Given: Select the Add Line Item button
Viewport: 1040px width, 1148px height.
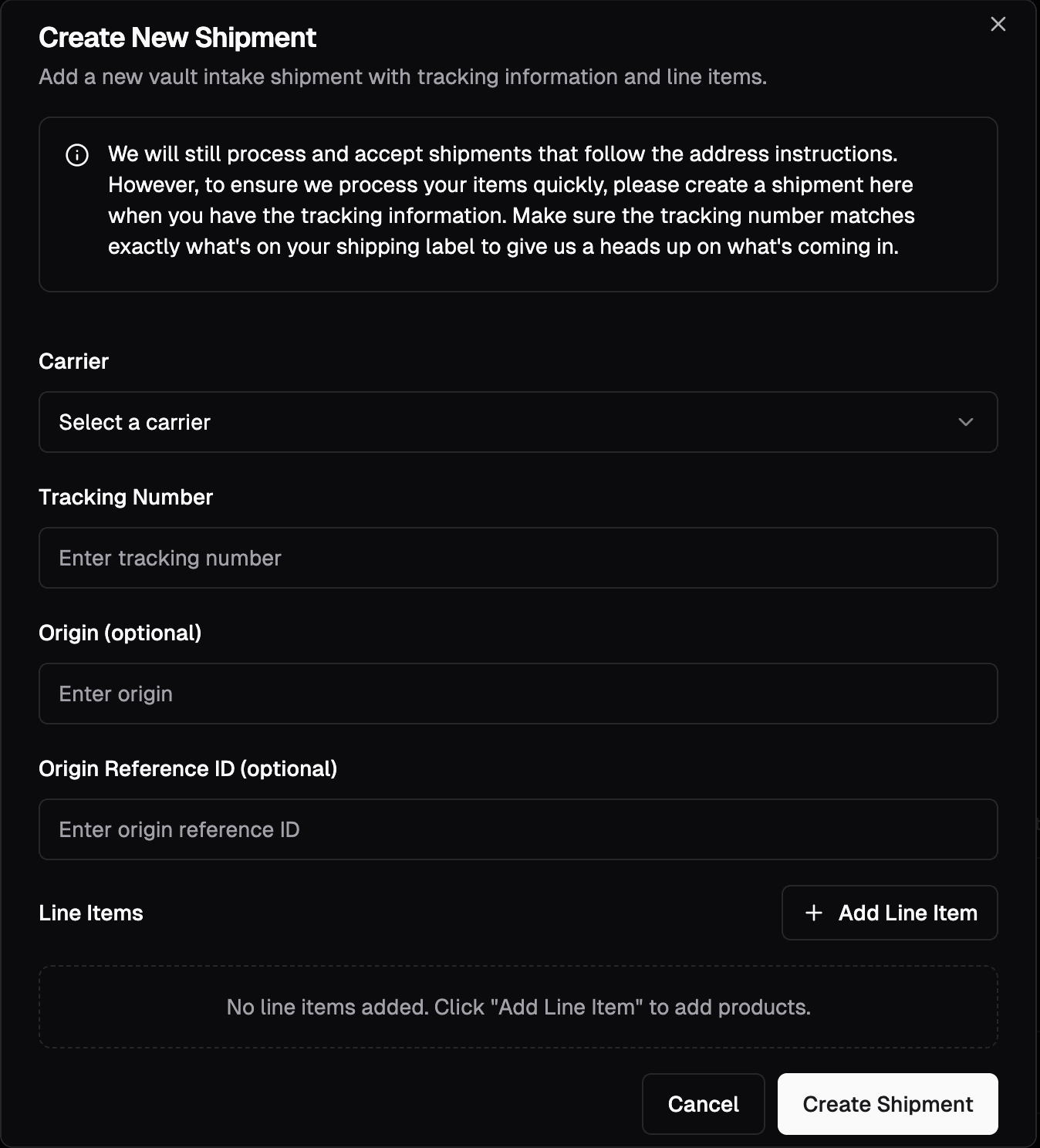Looking at the screenshot, I should click(889, 913).
